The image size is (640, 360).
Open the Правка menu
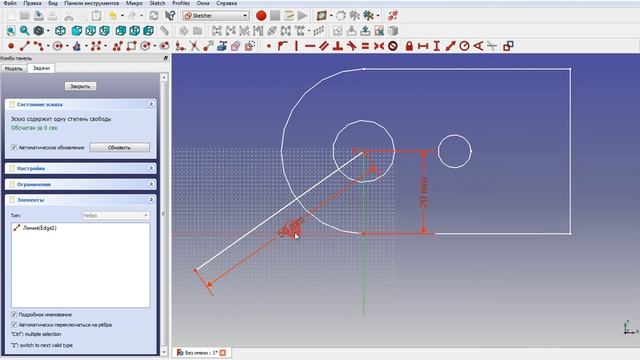(32, 3)
